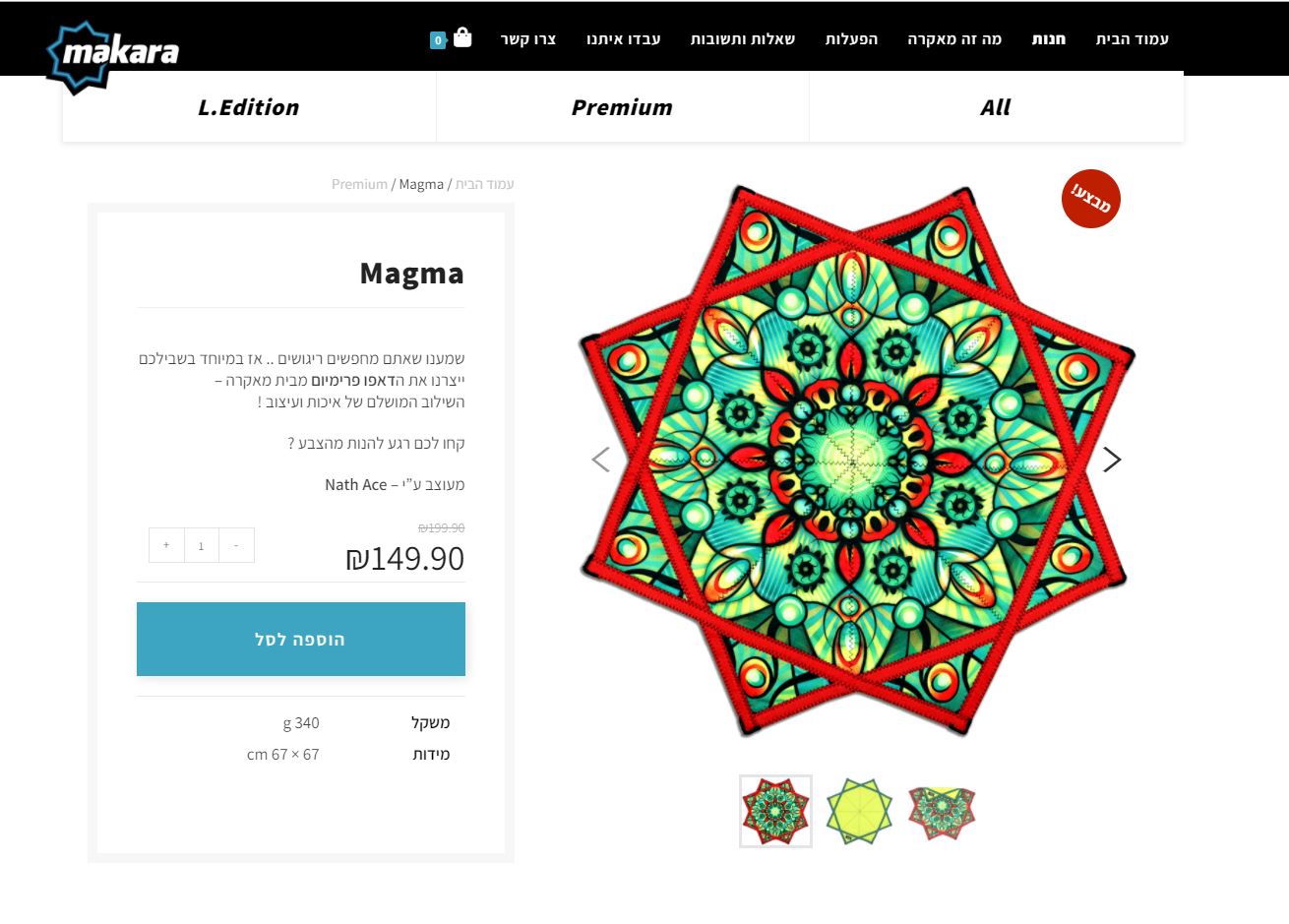
Task: Switch to the All products tab
Action: click(x=996, y=107)
